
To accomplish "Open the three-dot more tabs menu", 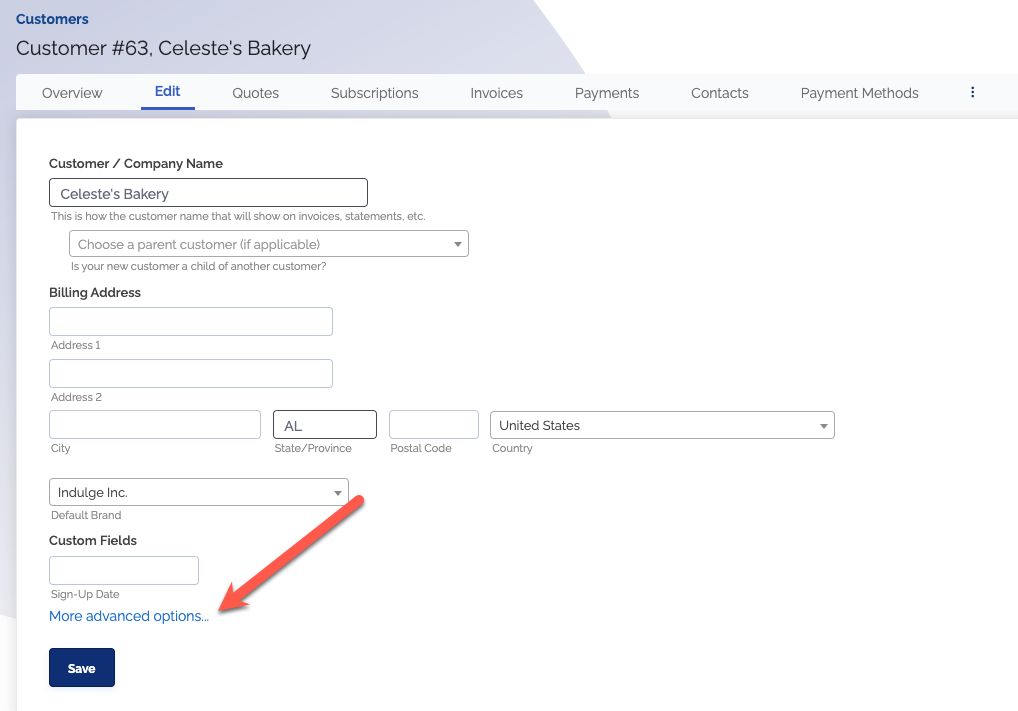I will (972, 92).
